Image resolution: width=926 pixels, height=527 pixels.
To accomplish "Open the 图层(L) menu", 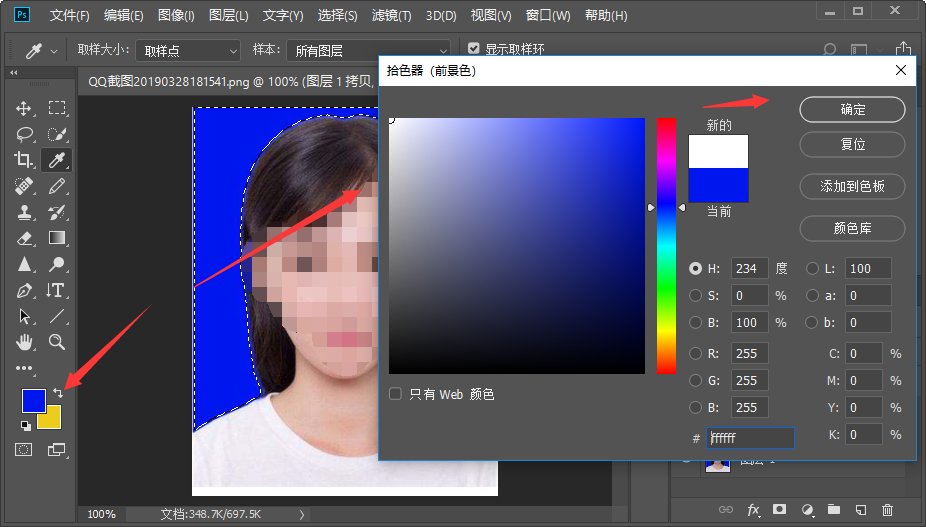I will pos(229,15).
